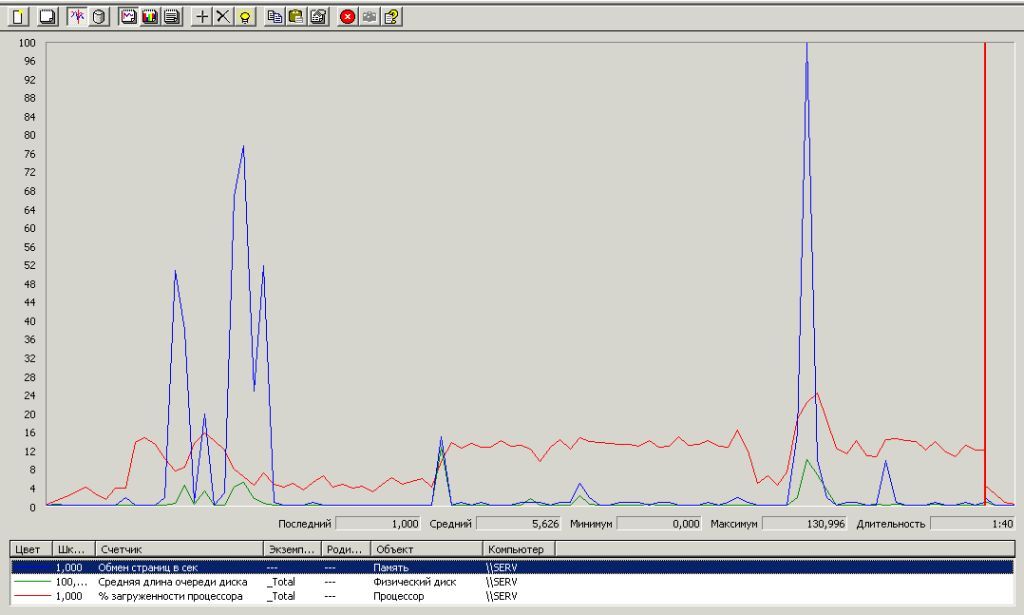Open the Properties toolbar icon
This screenshot has height=615, width=1024.
[x=318, y=17]
